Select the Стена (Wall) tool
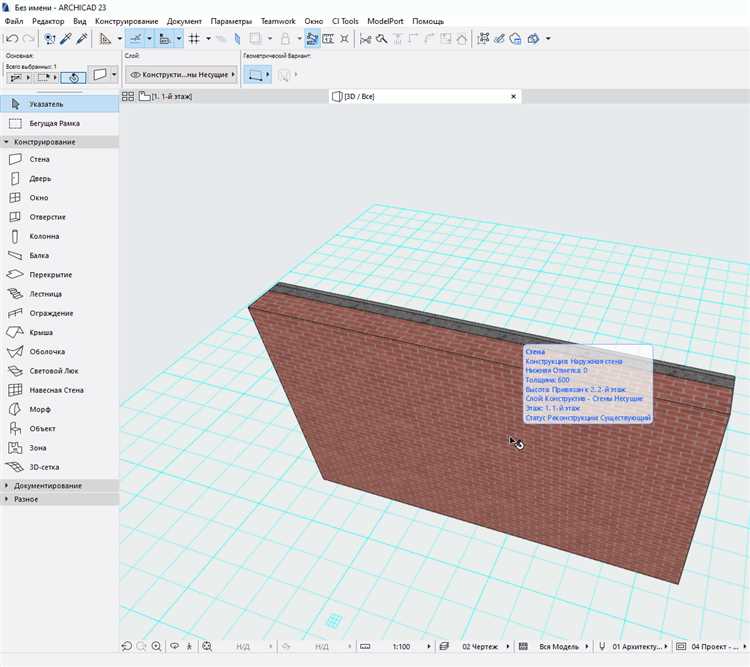 coord(39,159)
